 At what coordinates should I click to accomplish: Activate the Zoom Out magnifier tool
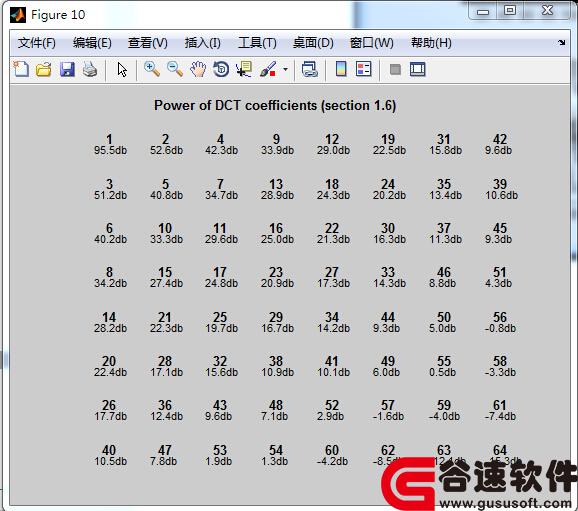coord(175,69)
